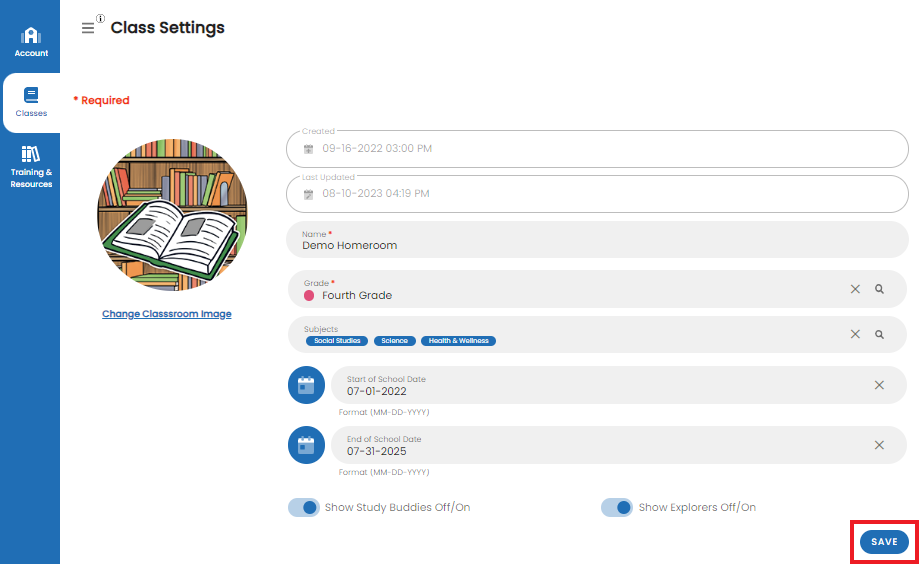Go to Account in sidebar
Viewport: 919px width, 564px height.
pyautogui.click(x=31, y=42)
